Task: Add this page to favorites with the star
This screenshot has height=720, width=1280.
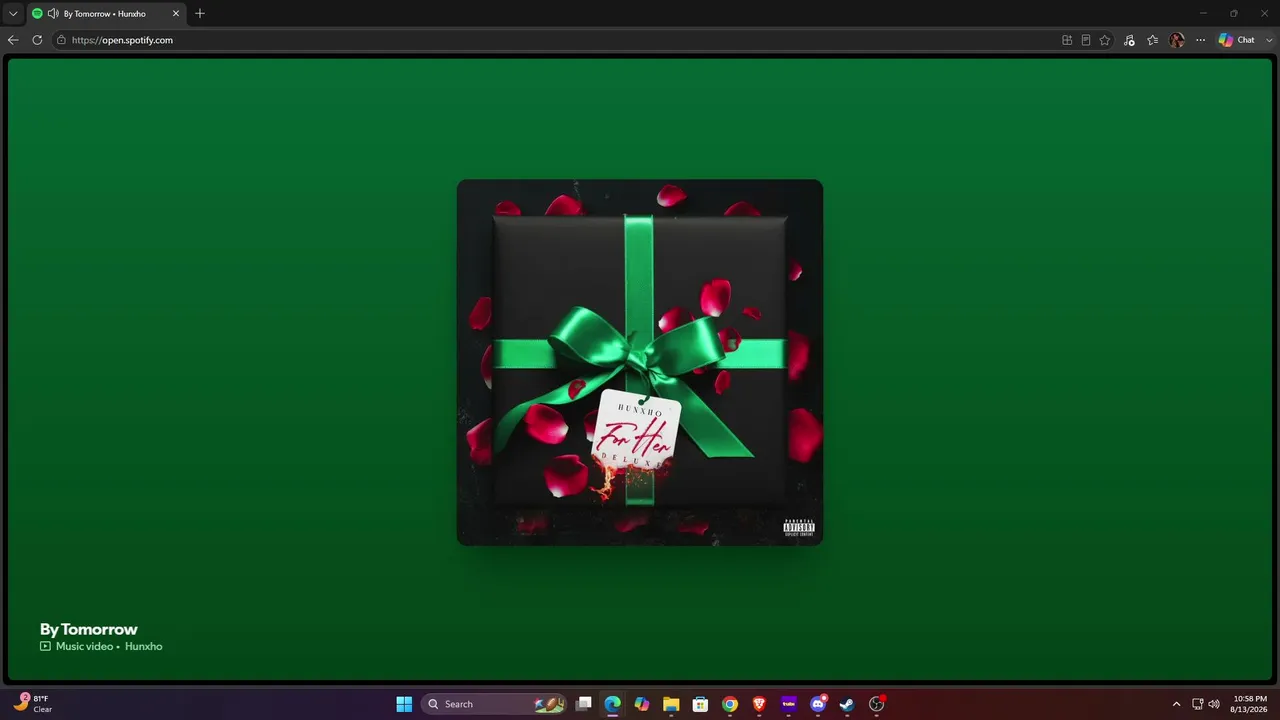Action: 1105,40
